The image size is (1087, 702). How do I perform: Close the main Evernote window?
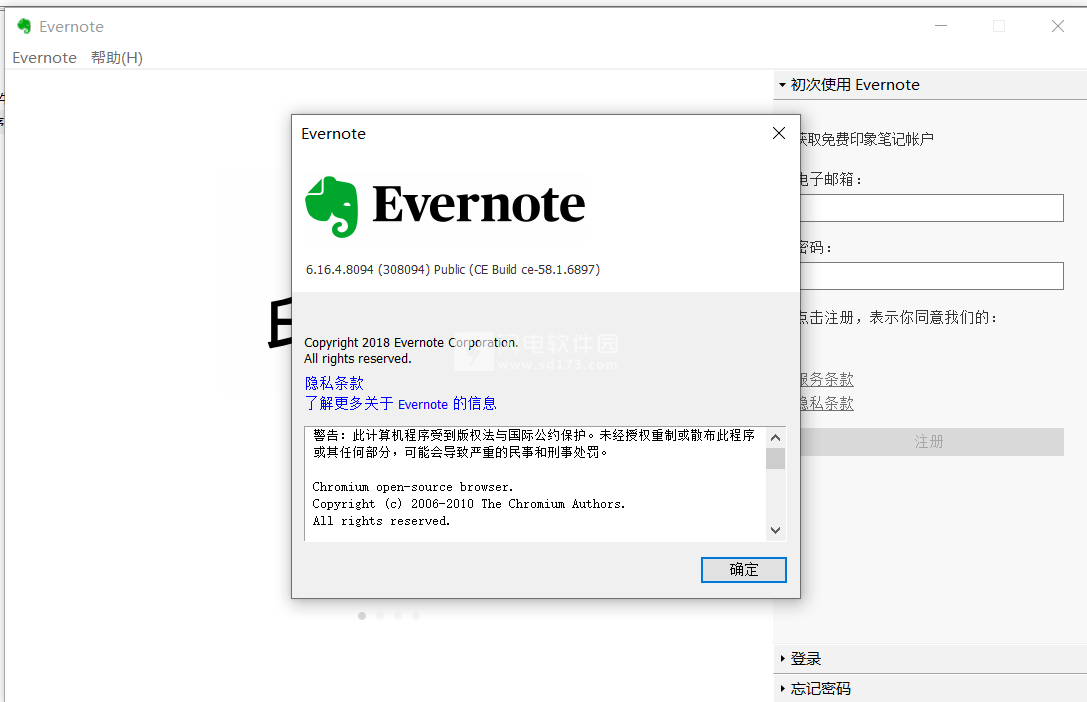coord(1057,26)
